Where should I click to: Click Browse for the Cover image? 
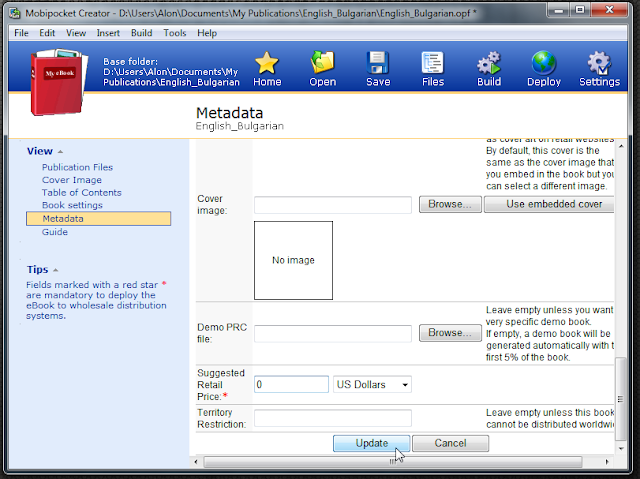pyautogui.click(x=450, y=204)
